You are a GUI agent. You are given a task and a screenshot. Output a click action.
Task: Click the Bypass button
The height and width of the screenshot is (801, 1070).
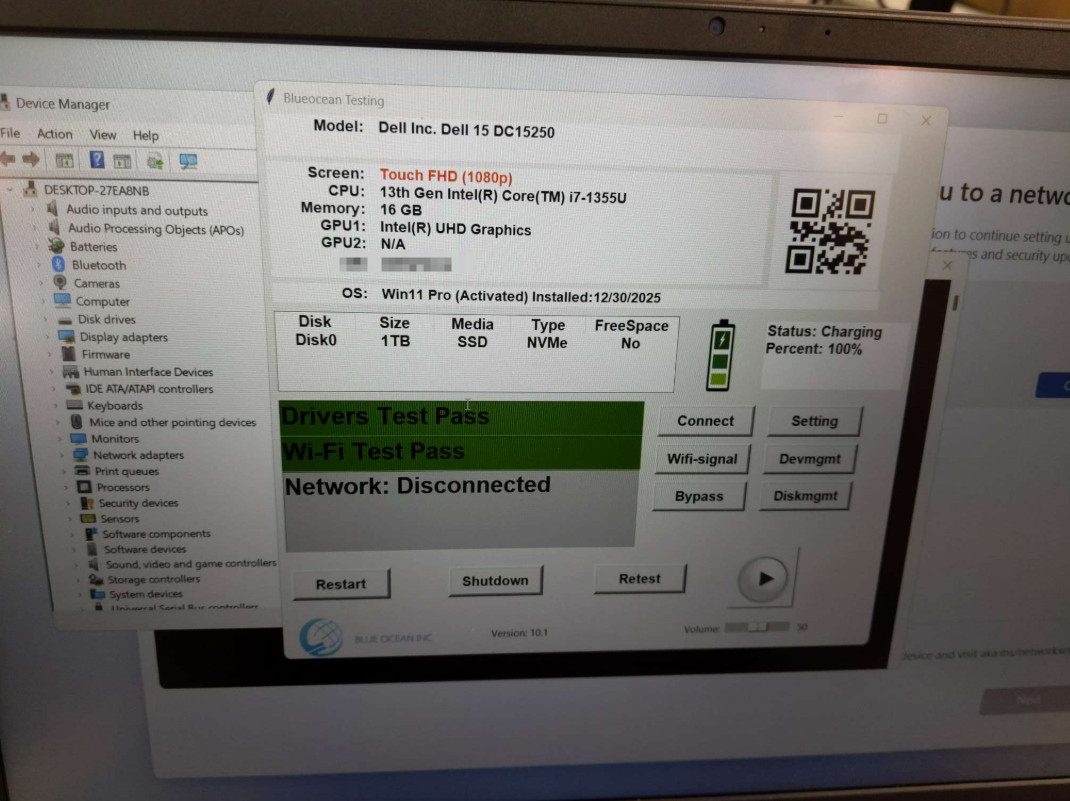(x=699, y=496)
